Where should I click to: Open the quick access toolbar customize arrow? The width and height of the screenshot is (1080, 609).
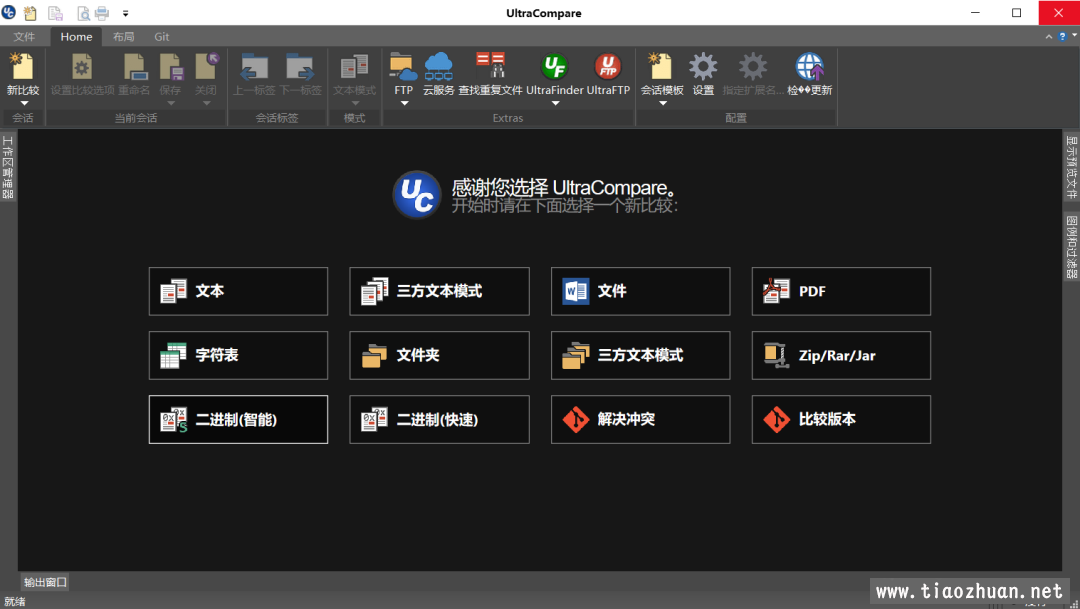(x=125, y=13)
